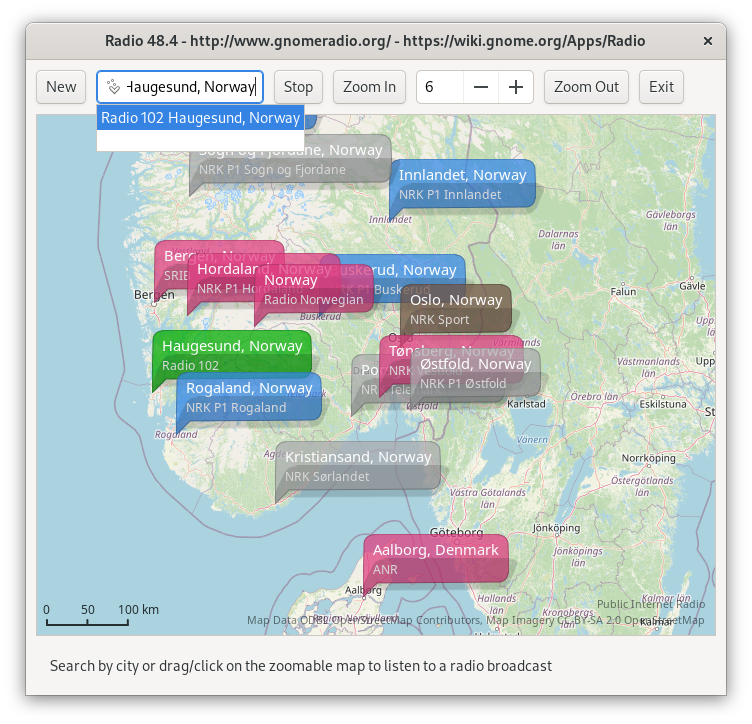Click the Östergötlands län label

(642, 486)
